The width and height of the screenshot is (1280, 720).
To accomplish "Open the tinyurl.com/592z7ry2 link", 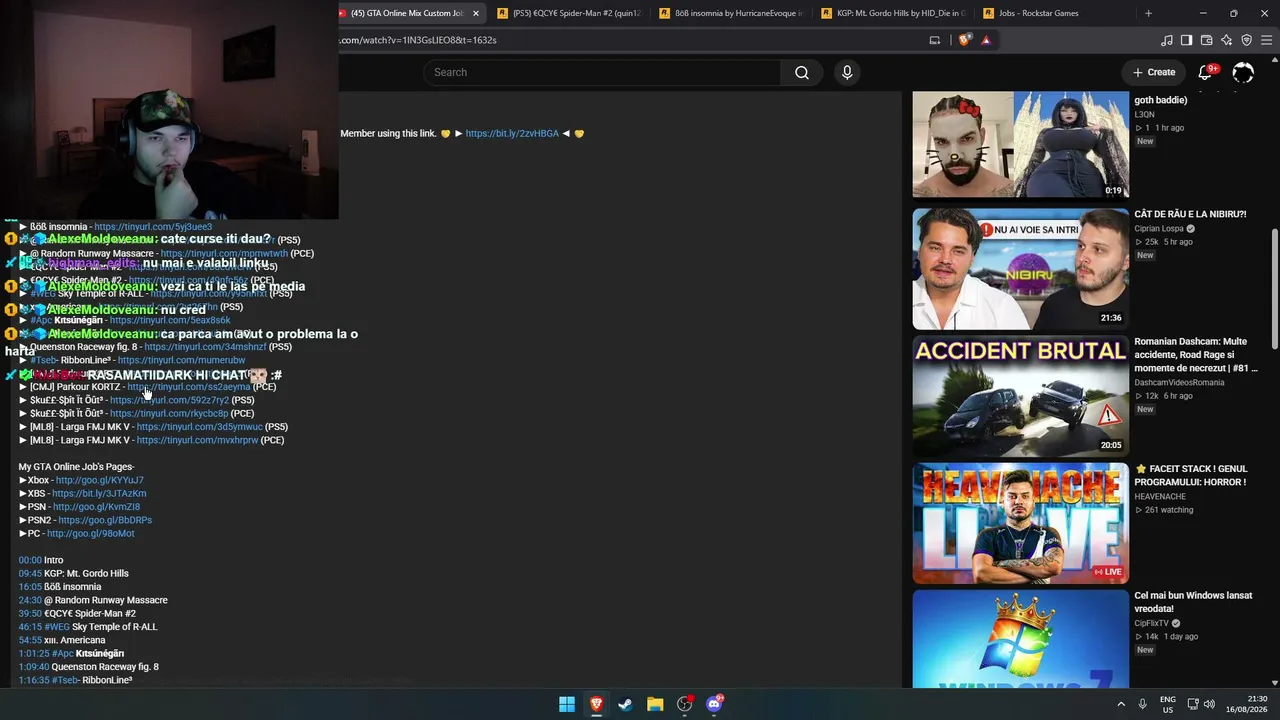I will tap(169, 400).
